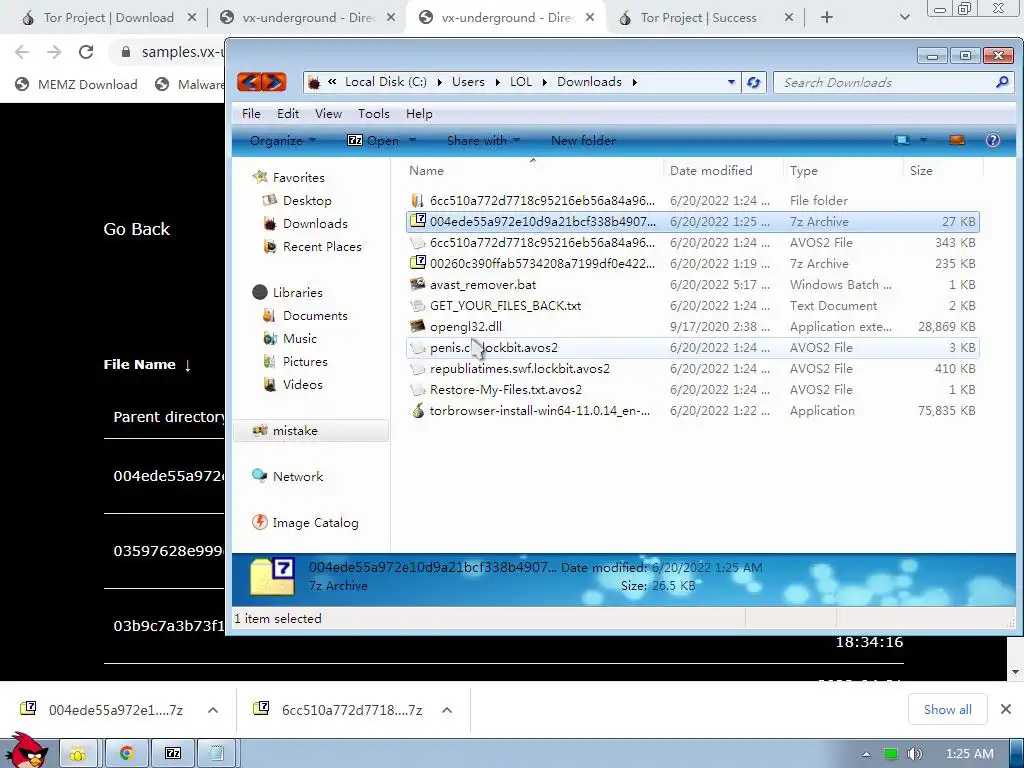This screenshot has height=768, width=1024.
Task: Open Image Catalog in sidebar
Action: pos(315,522)
